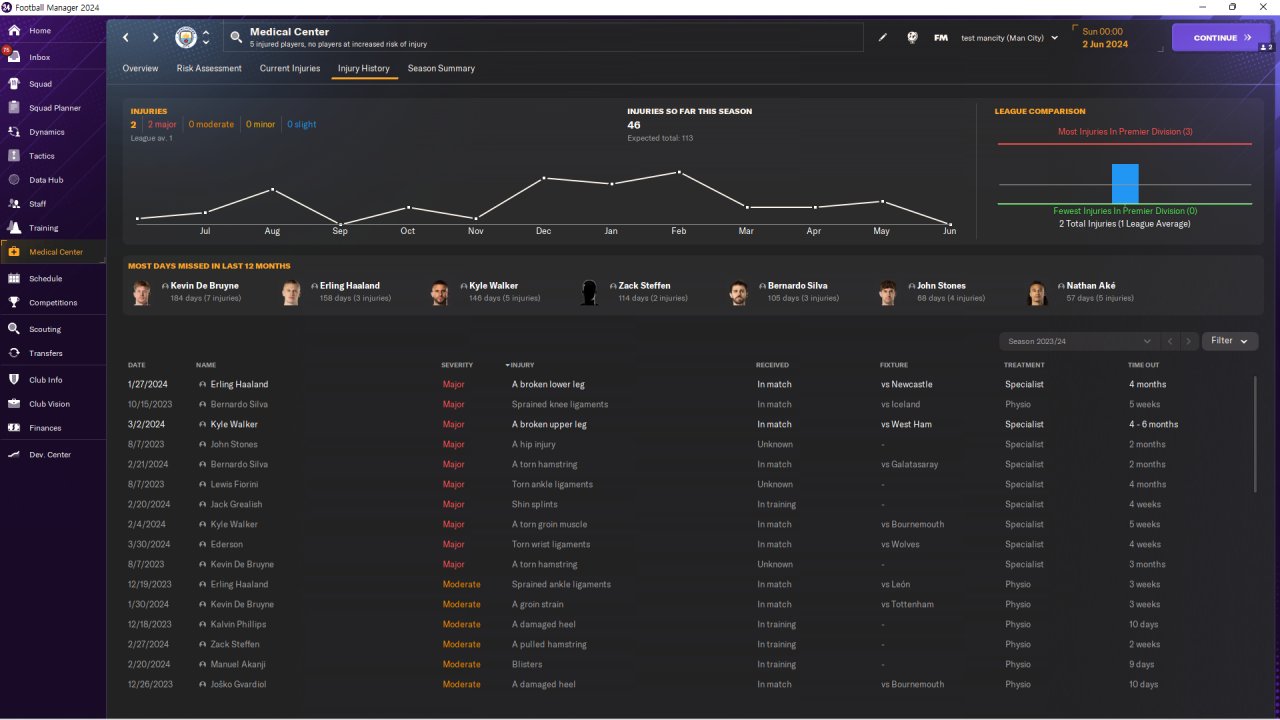Open Jack Grealish in the Shin splints row

tap(236, 504)
